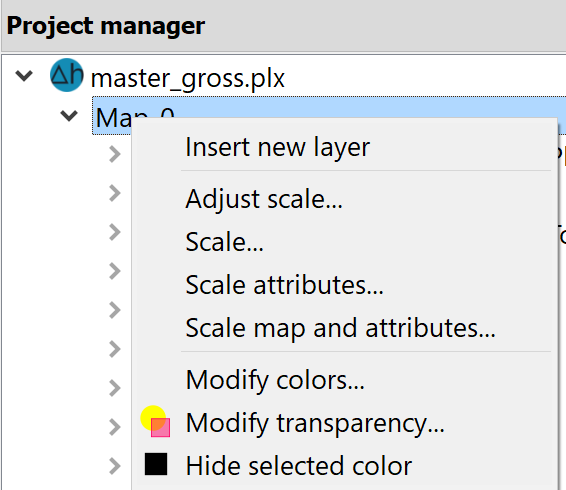Open Adjust scale... menu entry
Viewport: 566px width, 490px height.
264,199
